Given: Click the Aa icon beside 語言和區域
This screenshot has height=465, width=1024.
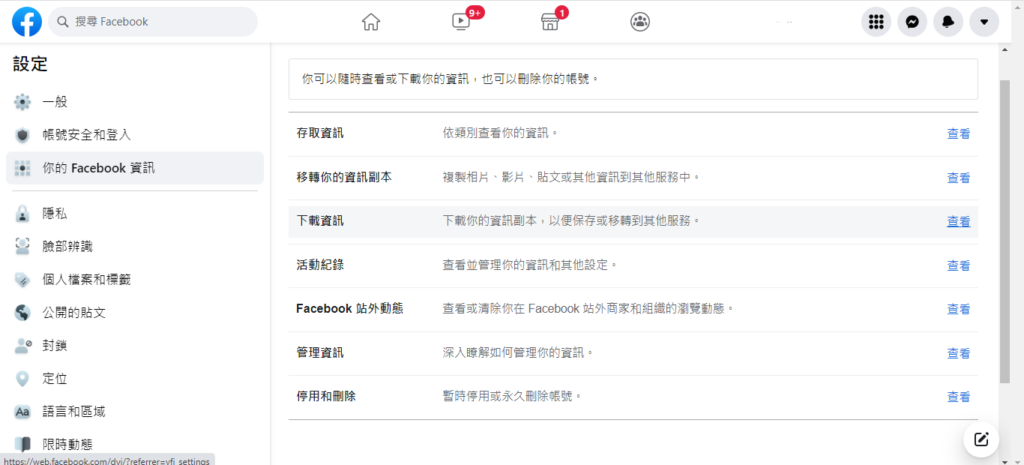Looking at the screenshot, I should point(23,412).
